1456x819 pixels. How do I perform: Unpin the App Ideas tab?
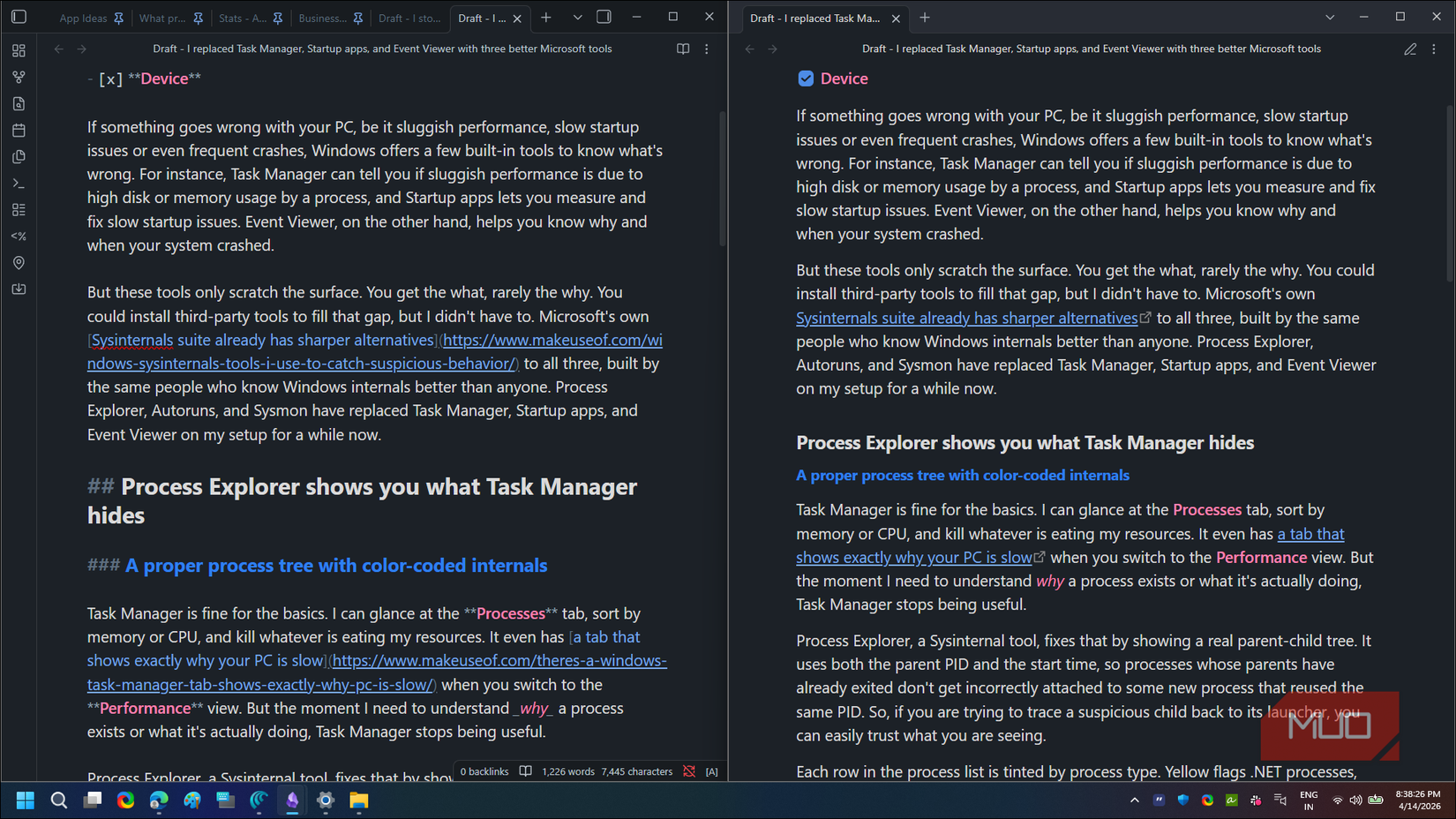point(119,18)
